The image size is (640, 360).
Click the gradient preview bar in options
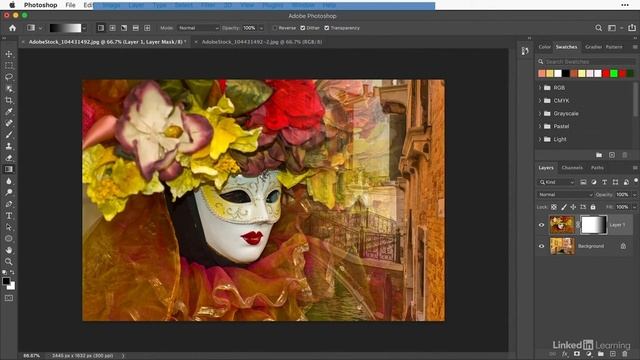65,28
